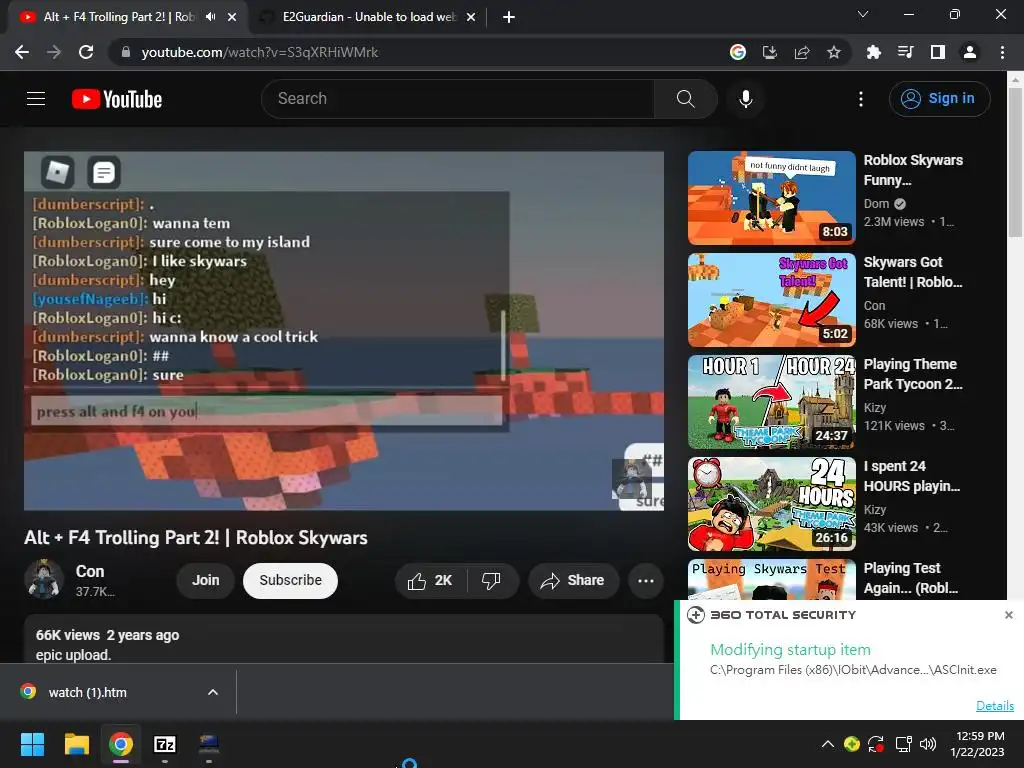The width and height of the screenshot is (1024, 768).
Task: Open the YouTube hamburger guide menu
Action: pyautogui.click(x=36, y=99)
